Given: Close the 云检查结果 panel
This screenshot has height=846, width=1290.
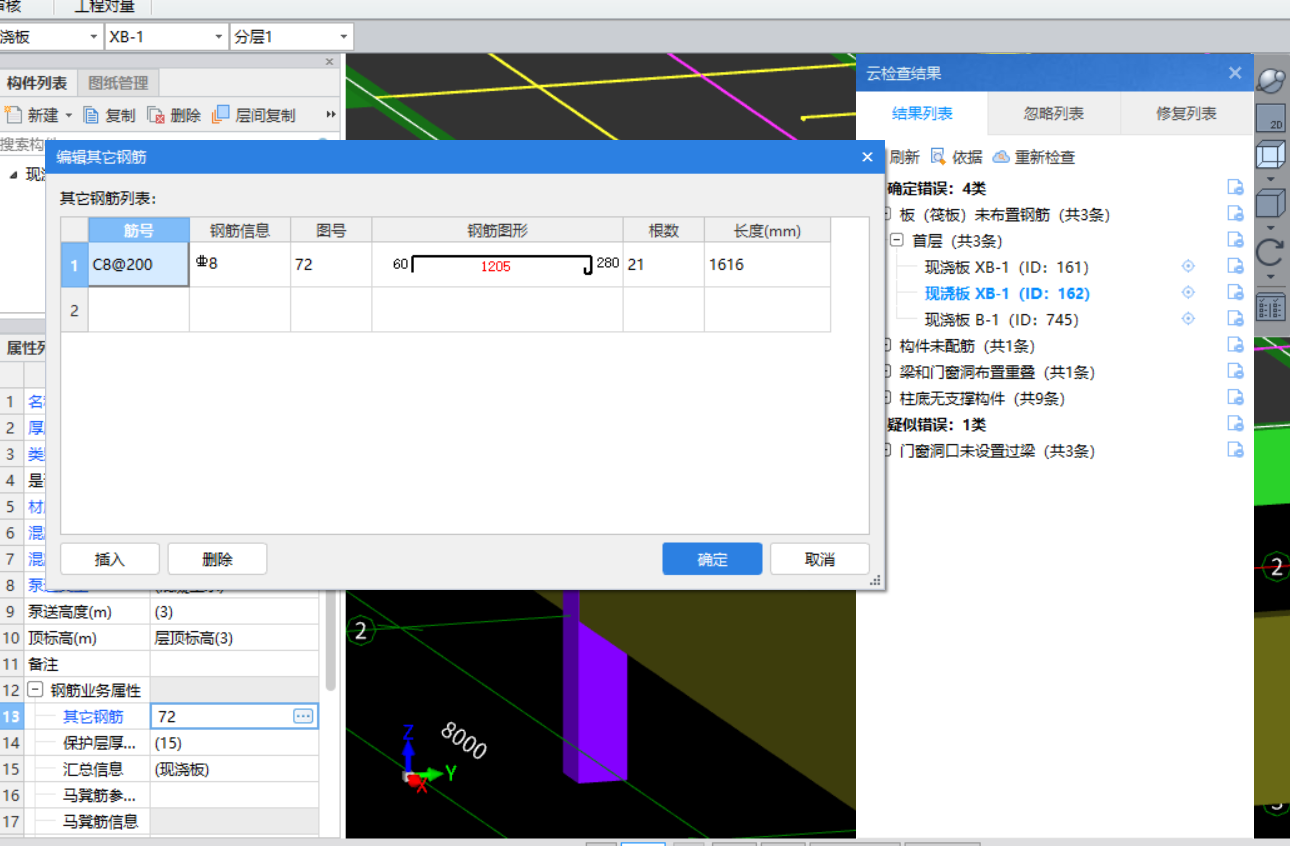Looking at the screenshot, I should 1235,73.
